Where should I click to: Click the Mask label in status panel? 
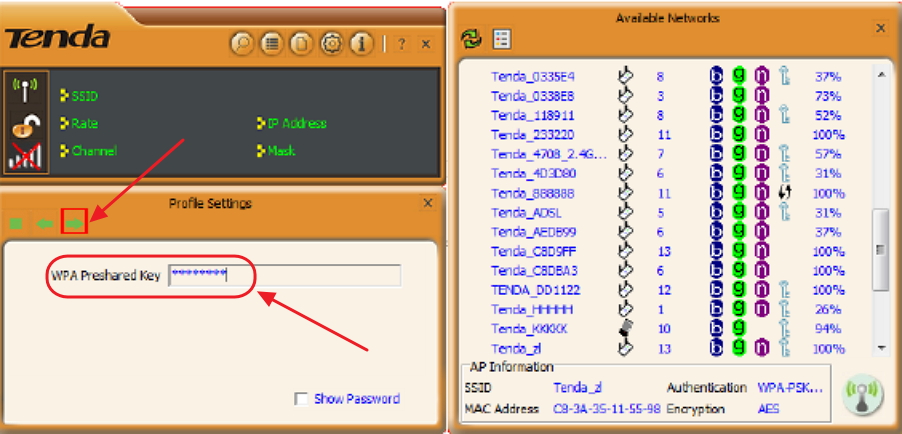[x=281, y=151]
